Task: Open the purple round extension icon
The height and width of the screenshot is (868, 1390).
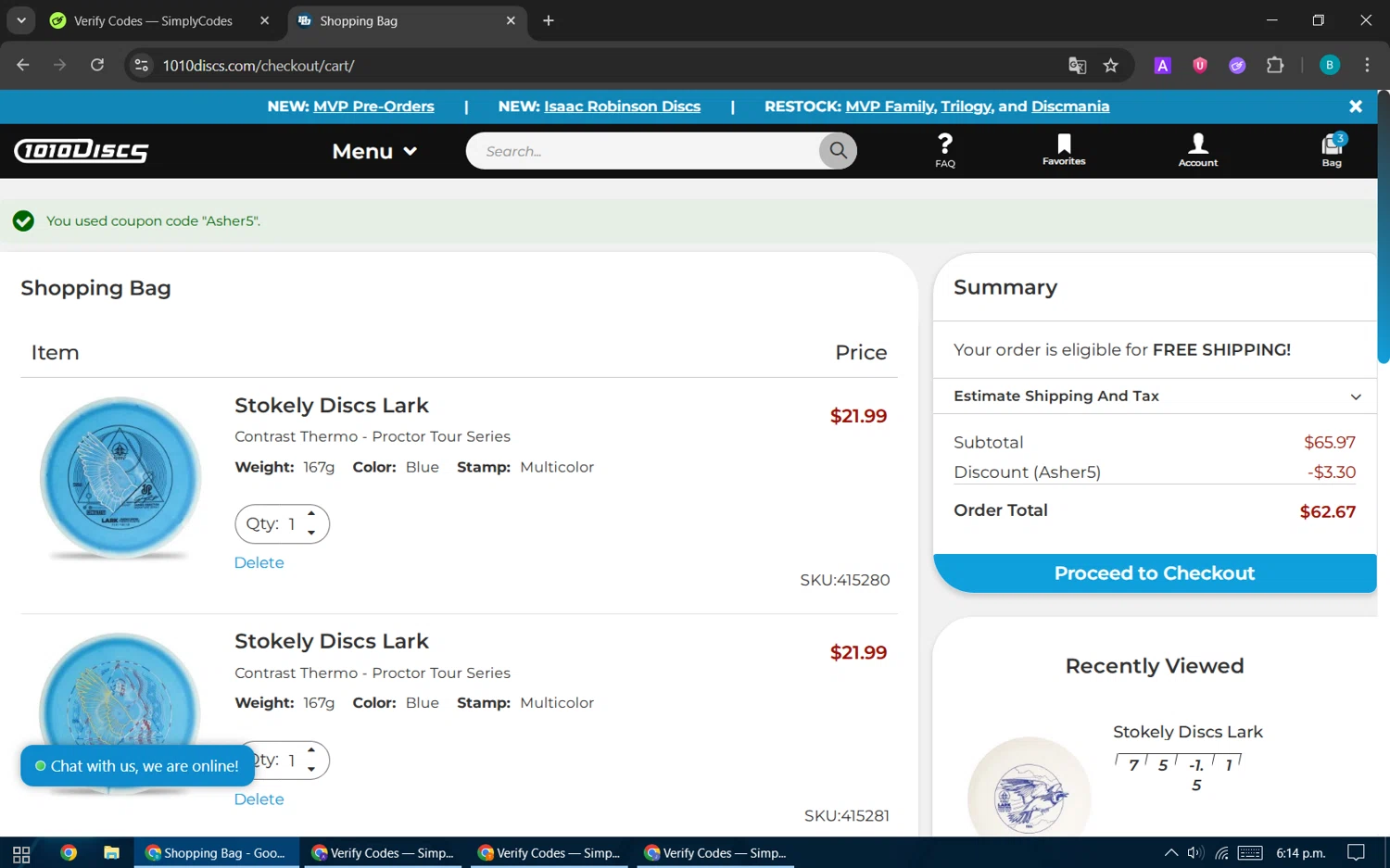Action: (x=1237, y=65)
